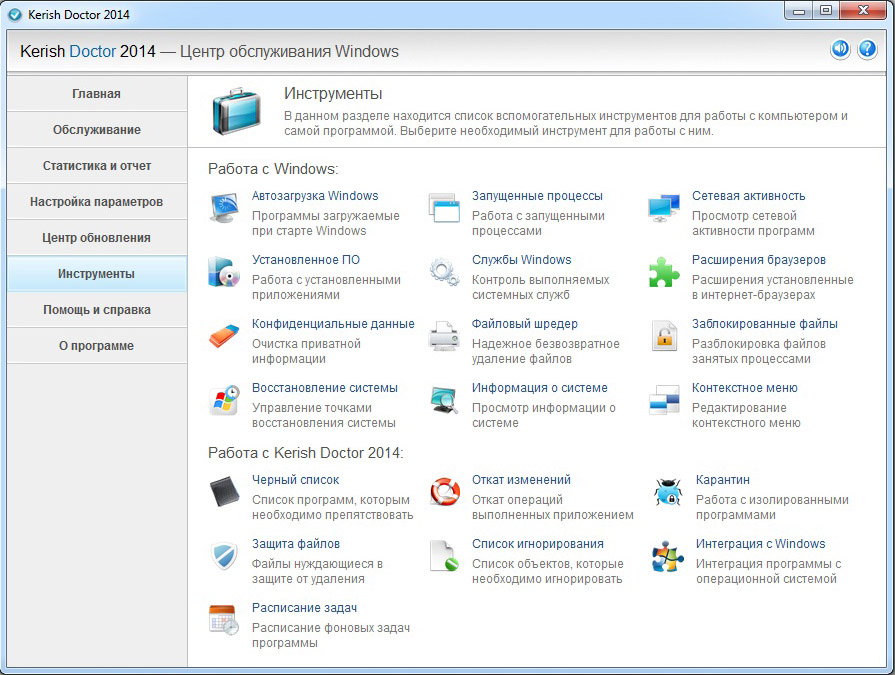
Task: Click the Автозагрузка Windows monitor icon
Action: 224,208
